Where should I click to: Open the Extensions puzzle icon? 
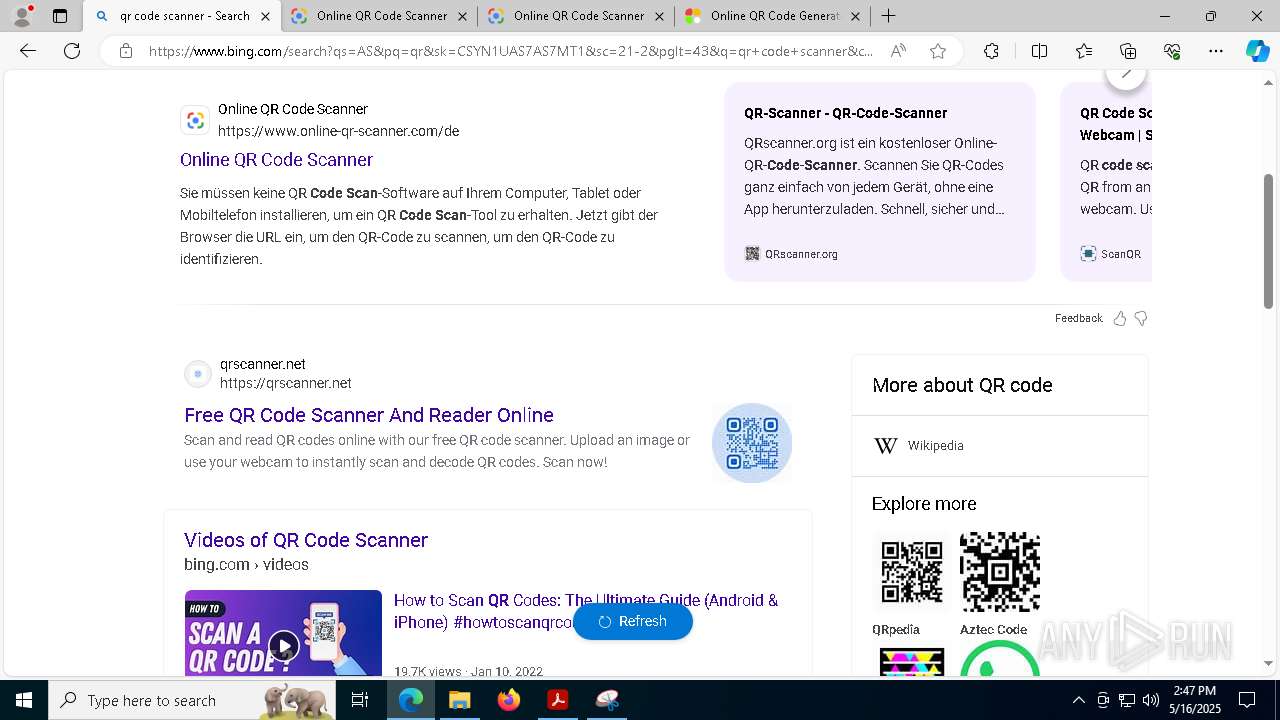click(991, 51)
